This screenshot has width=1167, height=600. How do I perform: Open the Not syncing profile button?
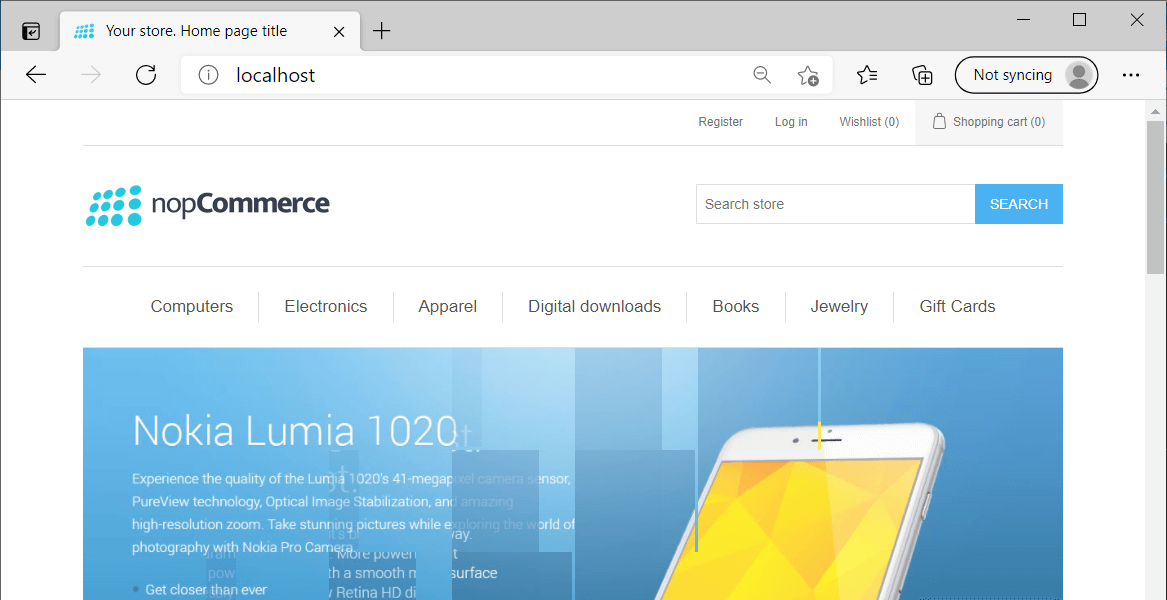tap(1026, 74)
